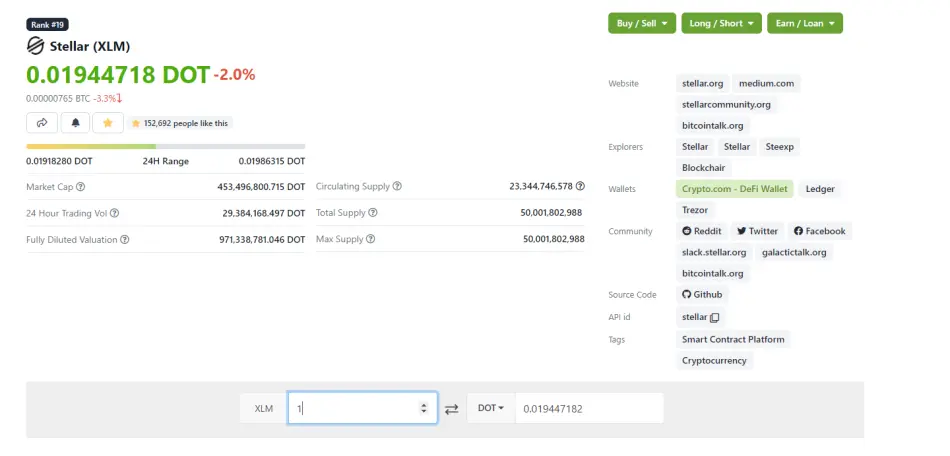Click the Max Supply help icon
Image resolution: width=950 pixels, height=456 pixels.
tap(370, 239)
